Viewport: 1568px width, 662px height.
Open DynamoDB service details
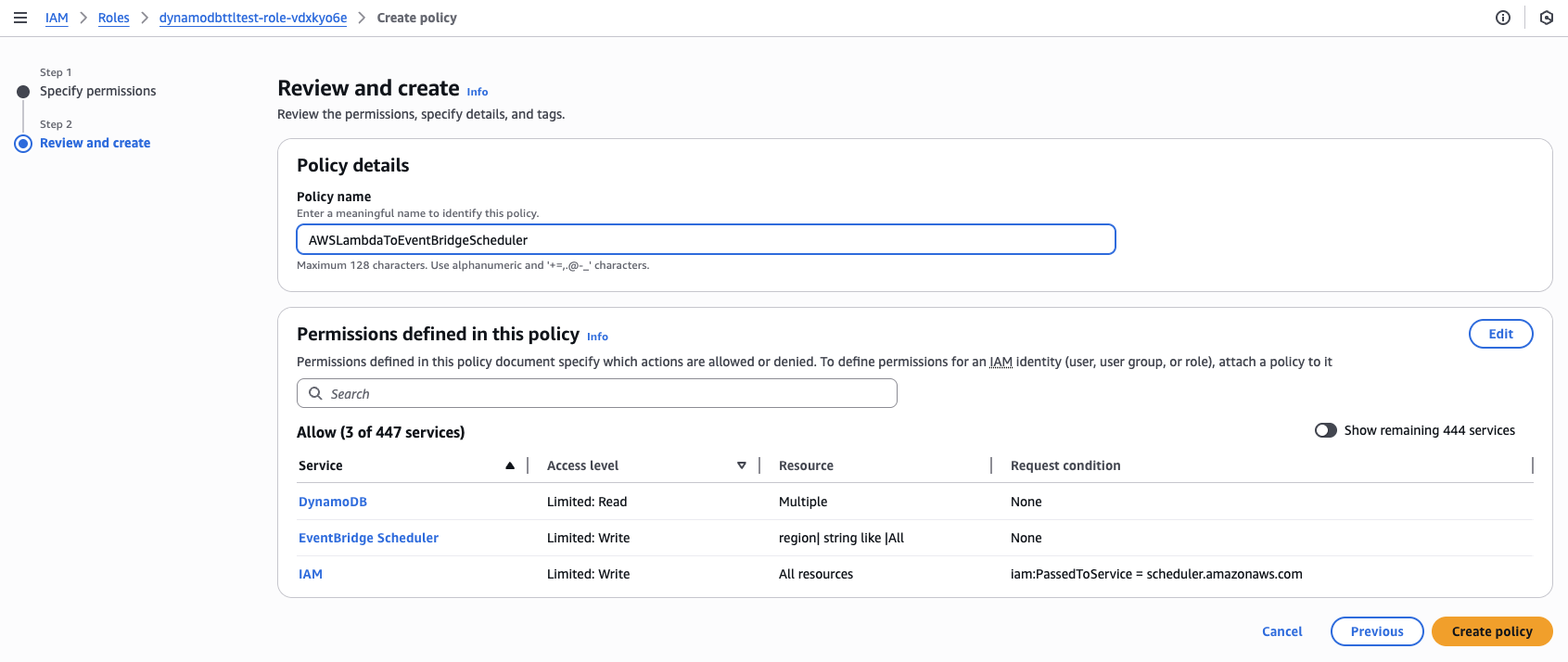click(x=333, y=502)
